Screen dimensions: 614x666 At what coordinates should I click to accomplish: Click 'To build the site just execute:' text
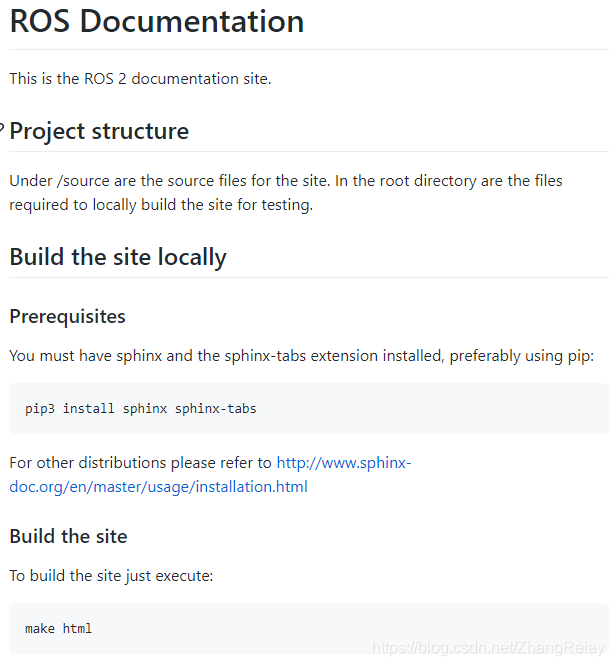click(111, 576)
